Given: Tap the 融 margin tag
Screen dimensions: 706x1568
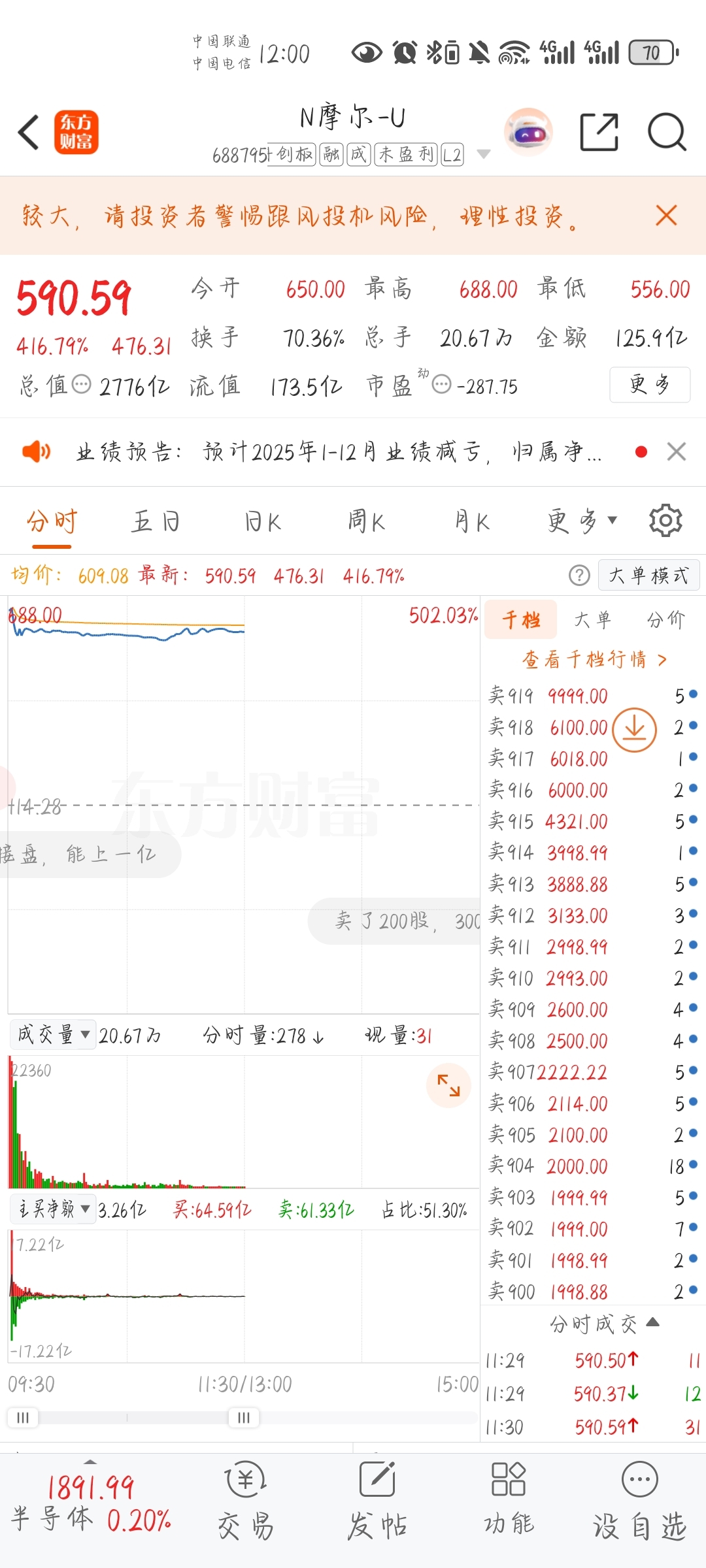Looking at the screenshot, I should click(x=331, y=155).
